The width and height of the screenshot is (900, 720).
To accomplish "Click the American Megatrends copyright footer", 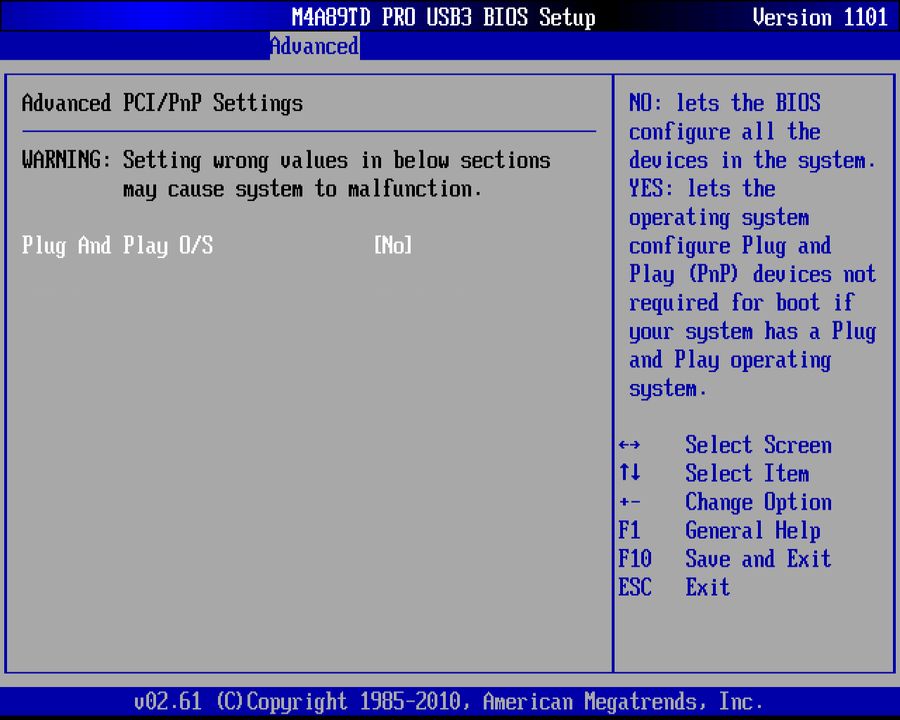I will [450, 701].
